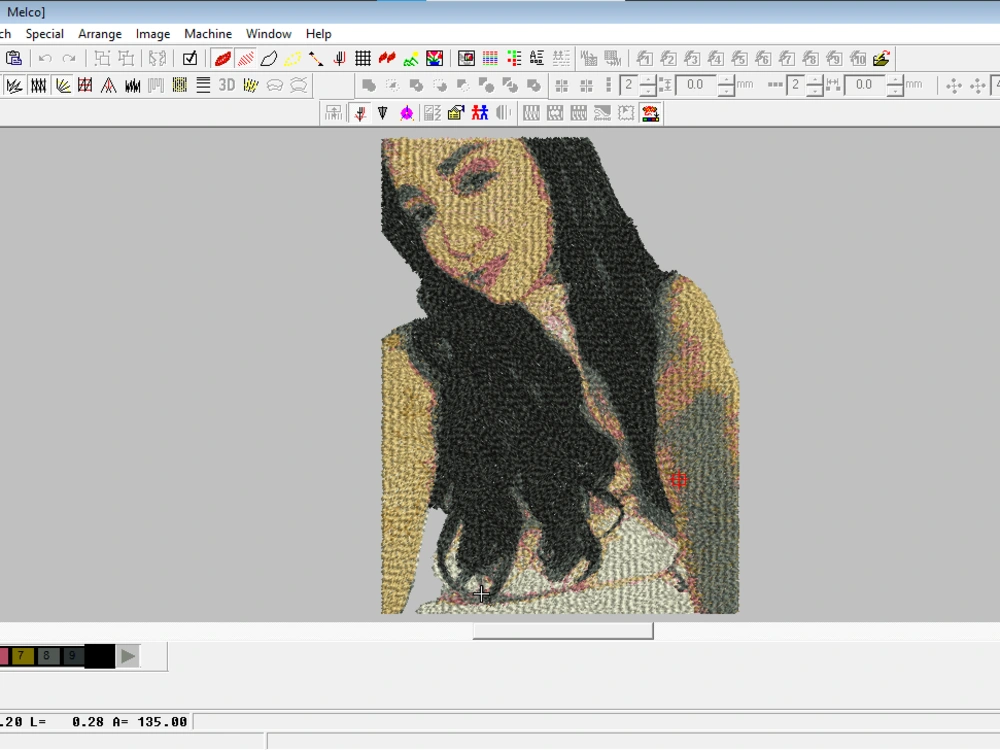Viewport: 1000px width, 750px height.
Task: Click the pink circular target icon
Action: point(407,113)
